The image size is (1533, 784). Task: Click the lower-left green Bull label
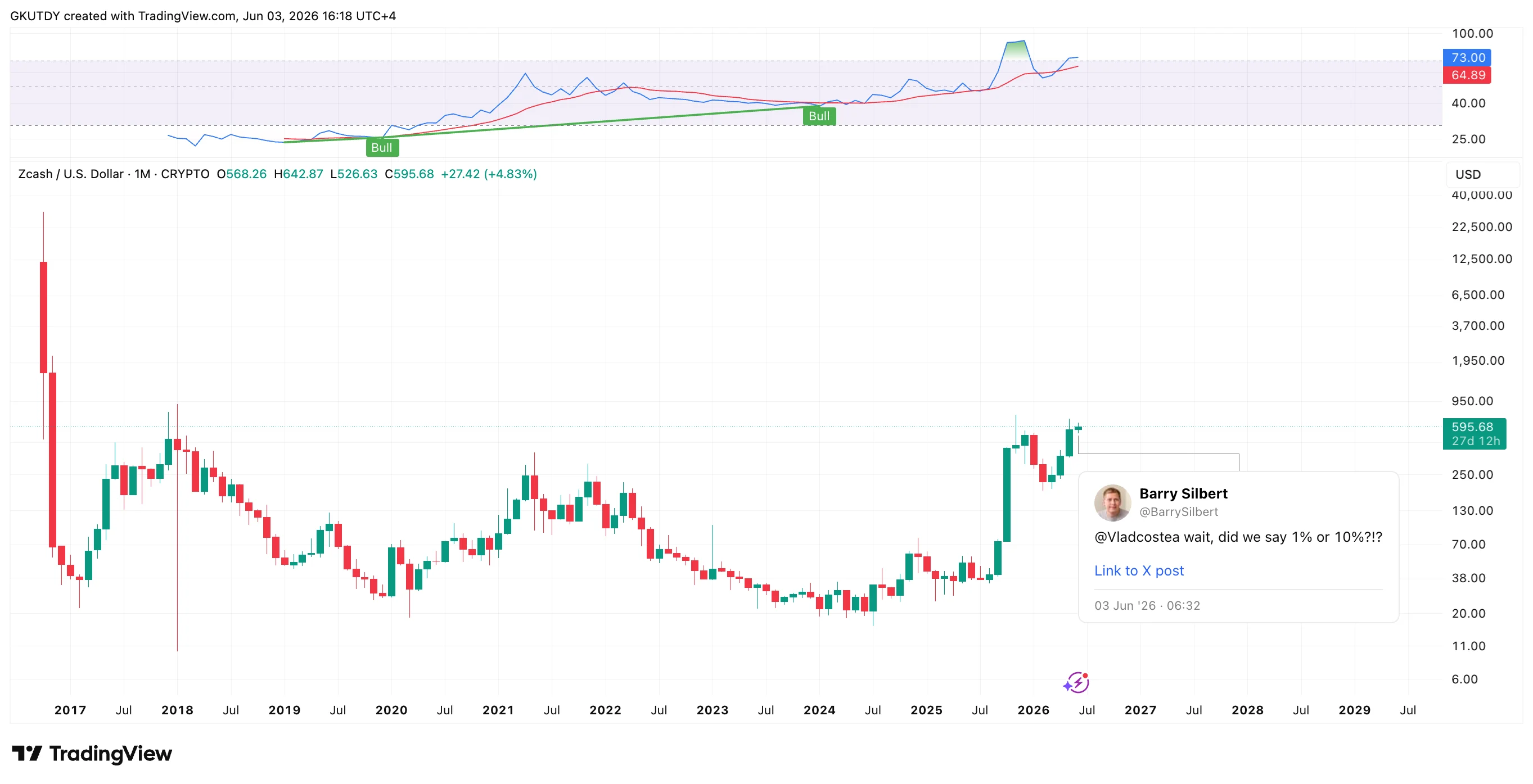(x=382, y=147)
